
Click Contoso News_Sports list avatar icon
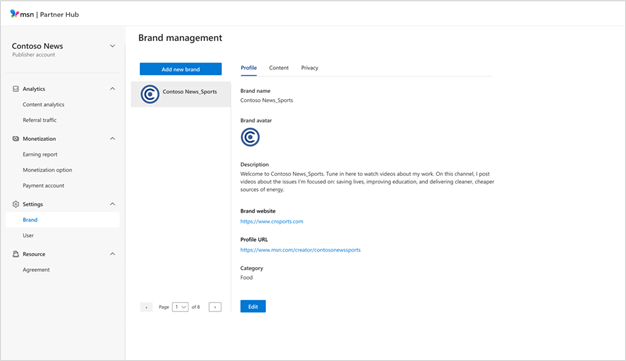(x=150, y=94)
